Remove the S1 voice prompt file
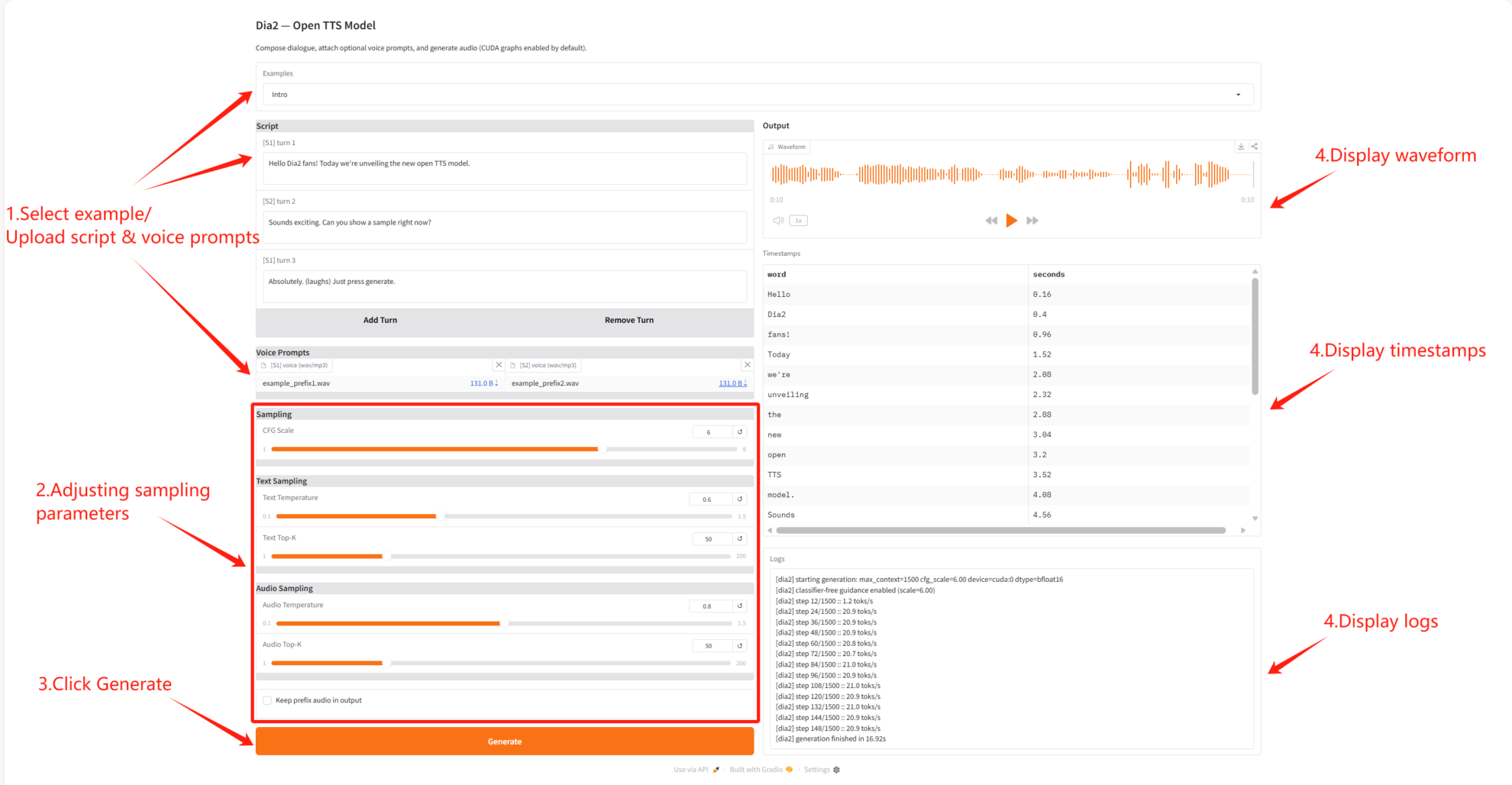The image size is (1512, 785). [499, 365]
